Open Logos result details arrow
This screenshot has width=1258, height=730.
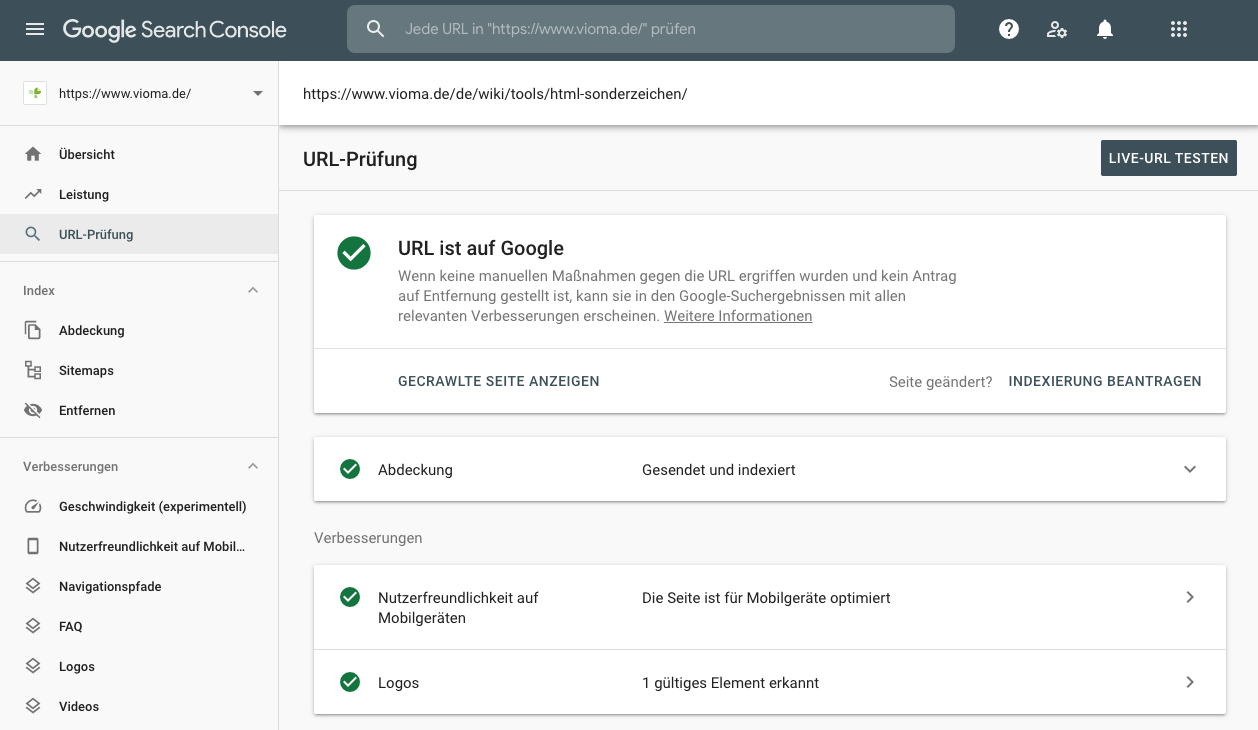1190,682
